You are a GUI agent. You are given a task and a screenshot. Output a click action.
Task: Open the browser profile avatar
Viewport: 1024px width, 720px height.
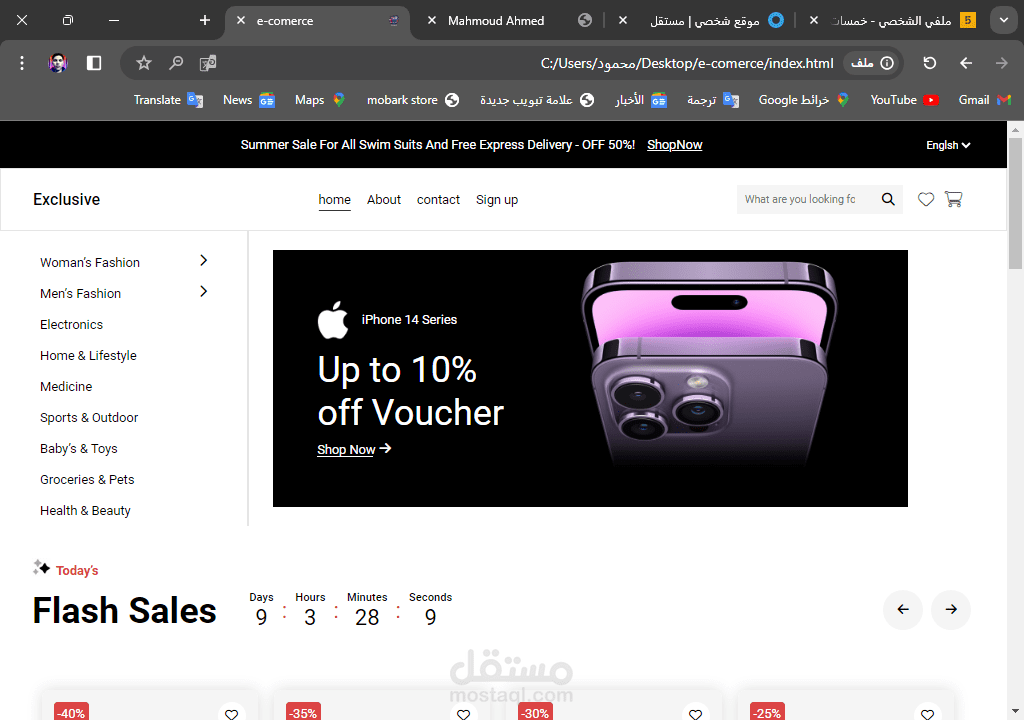tap(58, 63)
